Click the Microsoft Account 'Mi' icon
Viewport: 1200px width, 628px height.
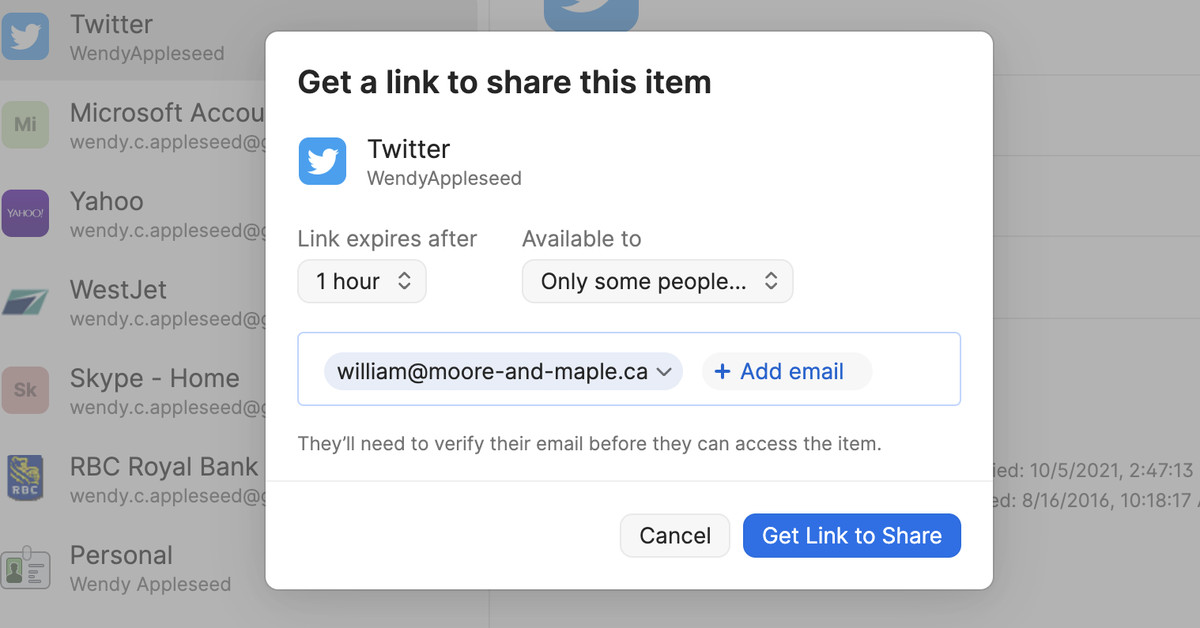[x=25, y=125]
